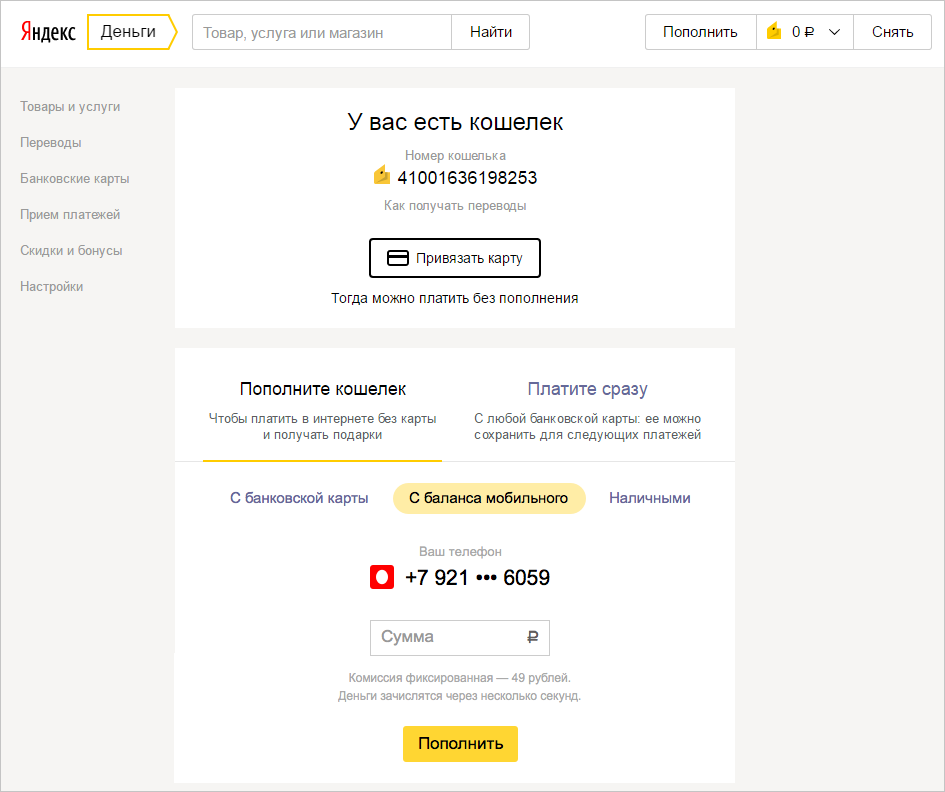Open the Как получать переводы link
Screen dimensions: 945x792
click(454, 204)
